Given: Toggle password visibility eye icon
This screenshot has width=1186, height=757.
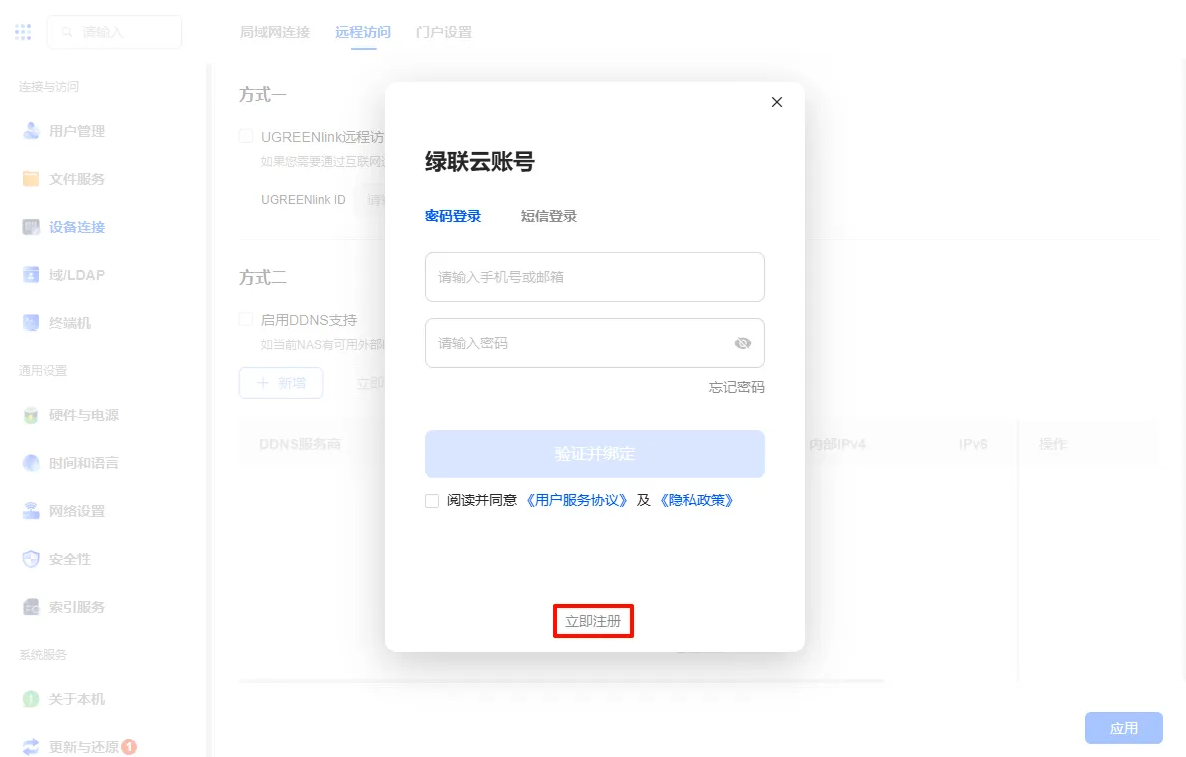Looking at the screenshot, I should point(743,343).
